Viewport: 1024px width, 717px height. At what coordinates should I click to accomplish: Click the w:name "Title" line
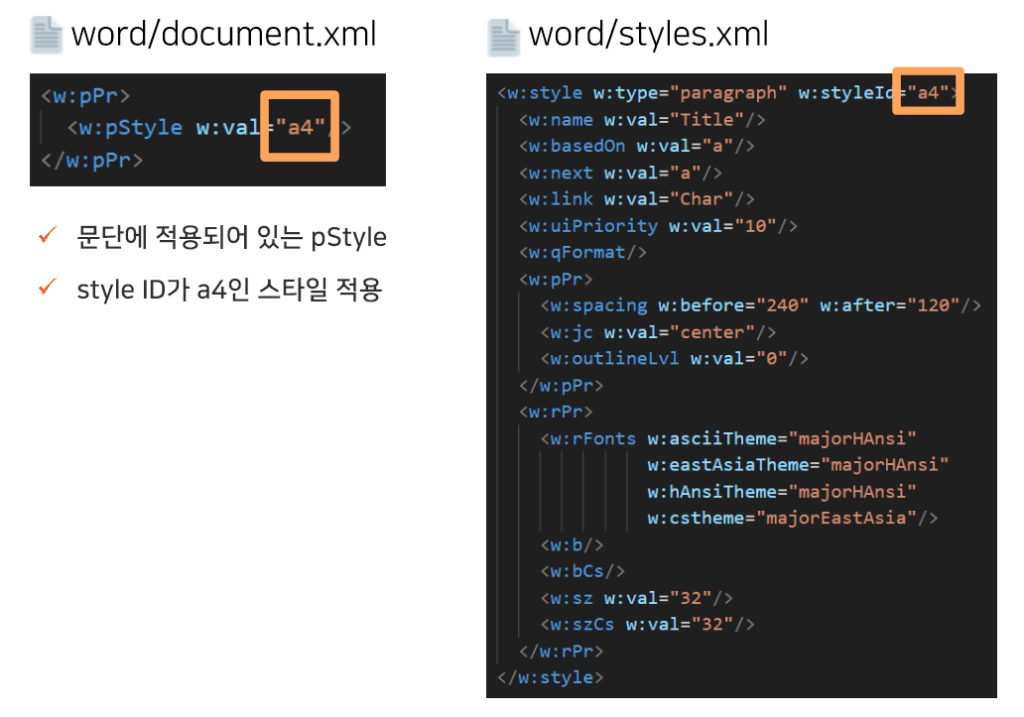642,120
